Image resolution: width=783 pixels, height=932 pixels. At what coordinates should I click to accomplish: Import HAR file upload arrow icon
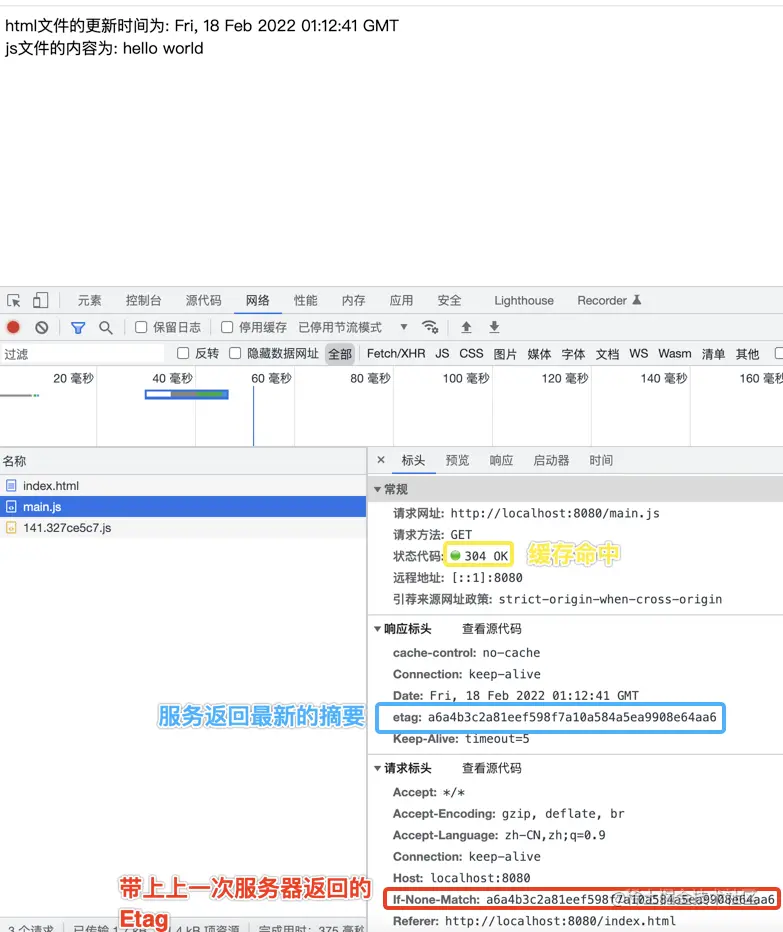(466, 327)
